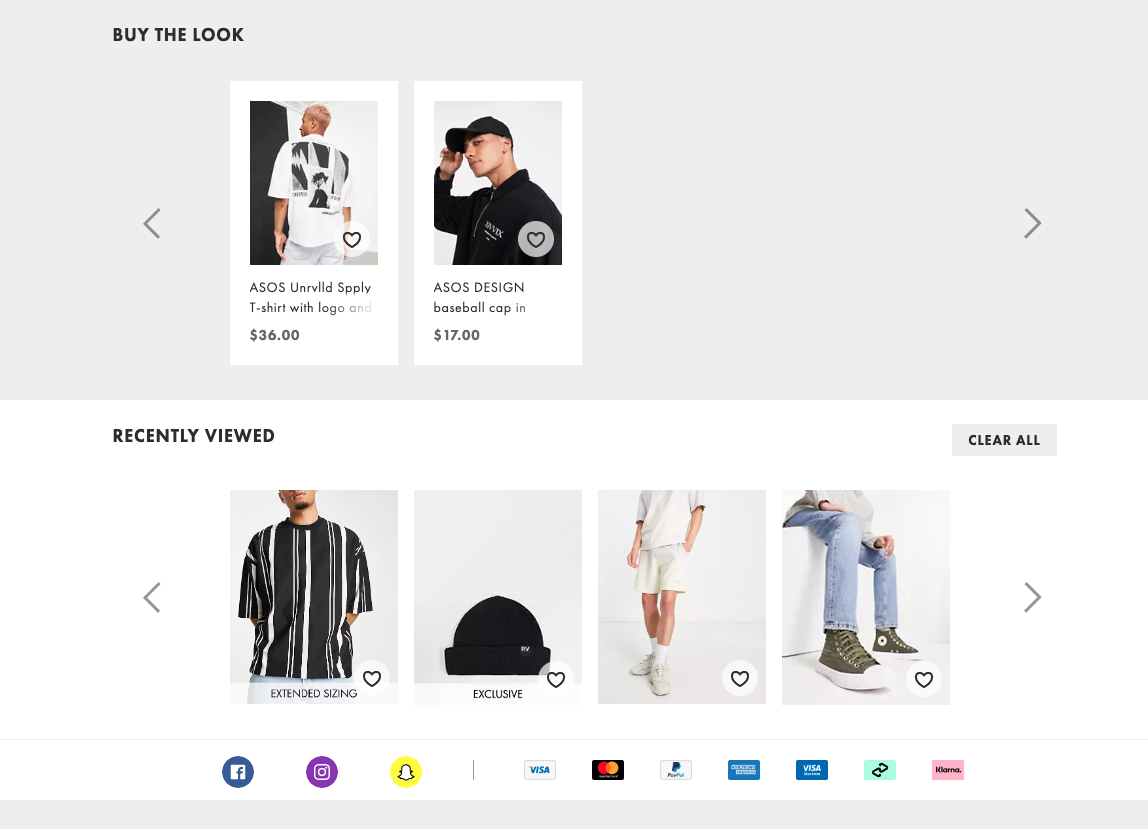
Task: Clear all recently viewed items
Action: pyautogui.click(x=1004, y=440)
